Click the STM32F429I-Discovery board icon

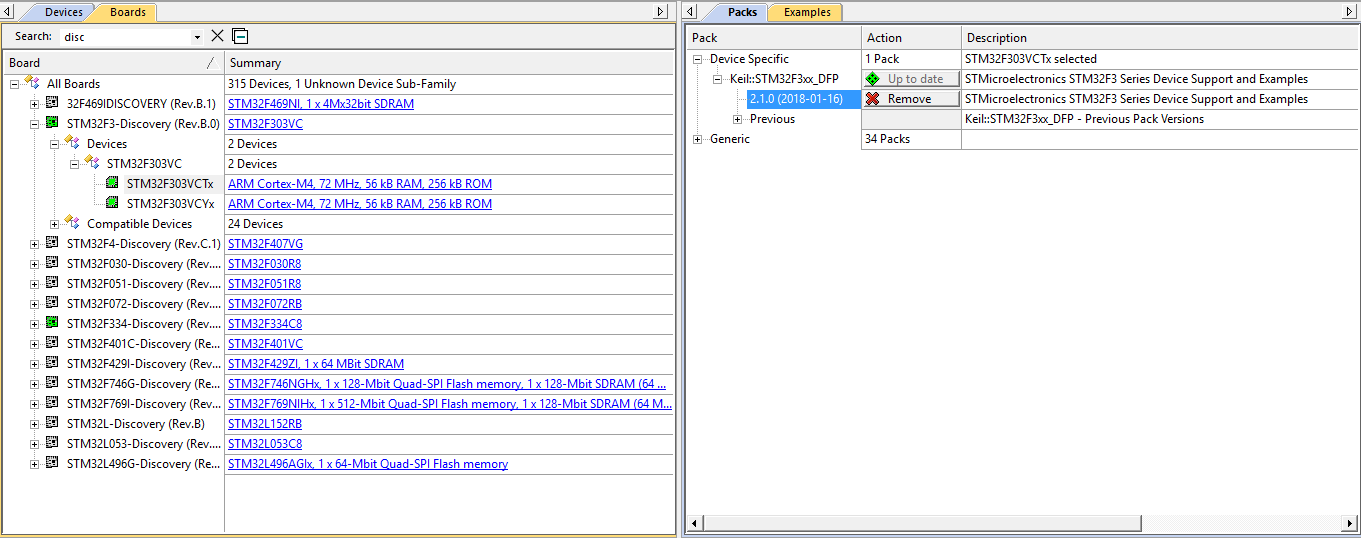[52, 364]
